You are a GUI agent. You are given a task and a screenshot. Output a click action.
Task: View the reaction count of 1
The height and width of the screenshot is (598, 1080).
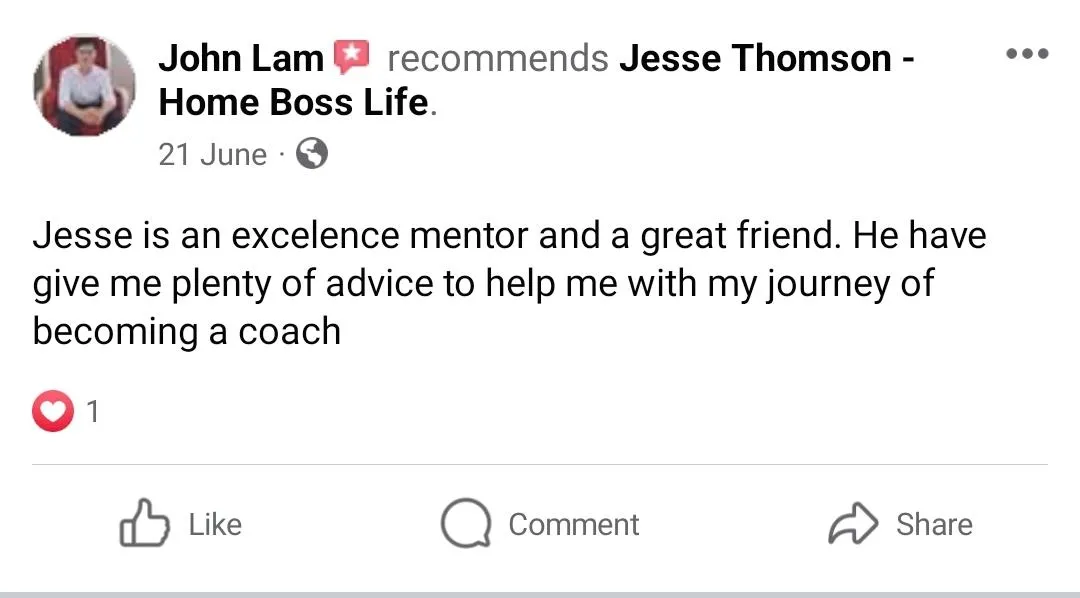[x=93, y=412]
